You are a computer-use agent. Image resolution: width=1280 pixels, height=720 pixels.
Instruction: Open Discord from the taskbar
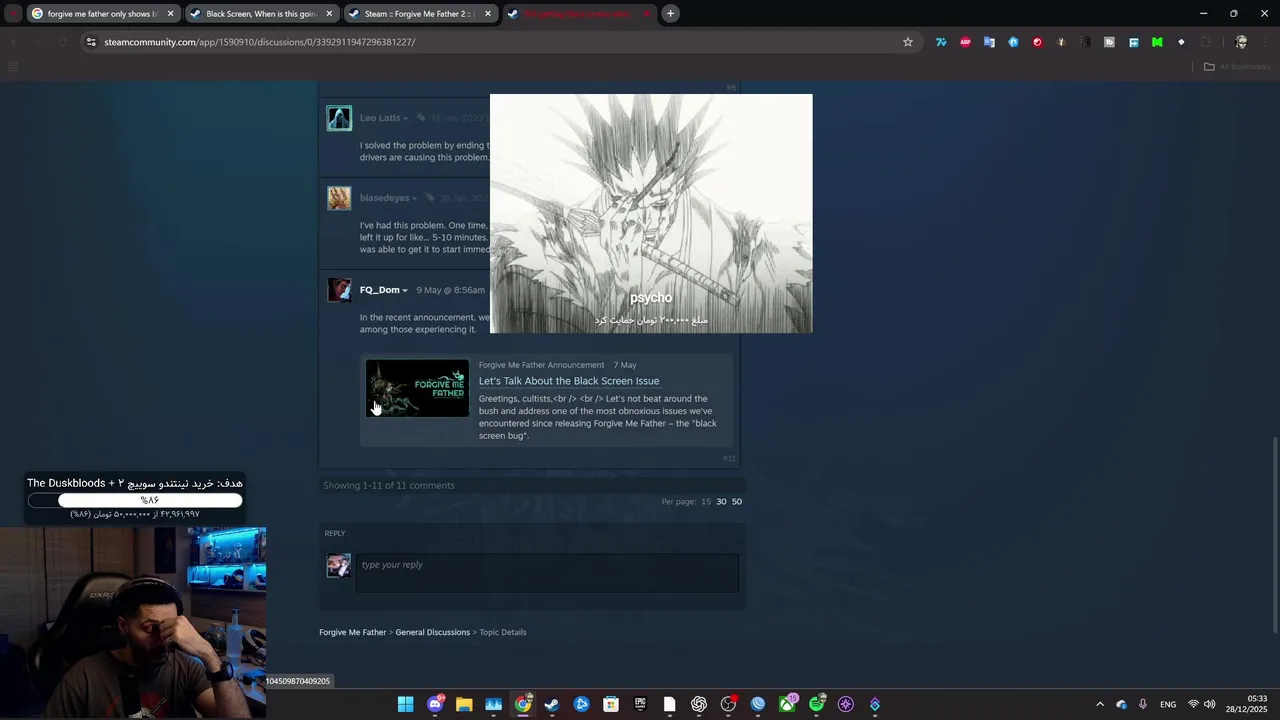click(435, 704)
